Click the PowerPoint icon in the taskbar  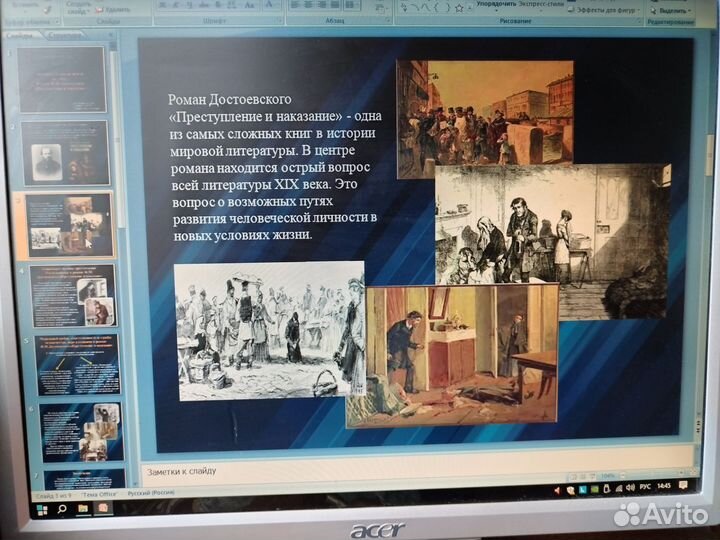point(102,509)
